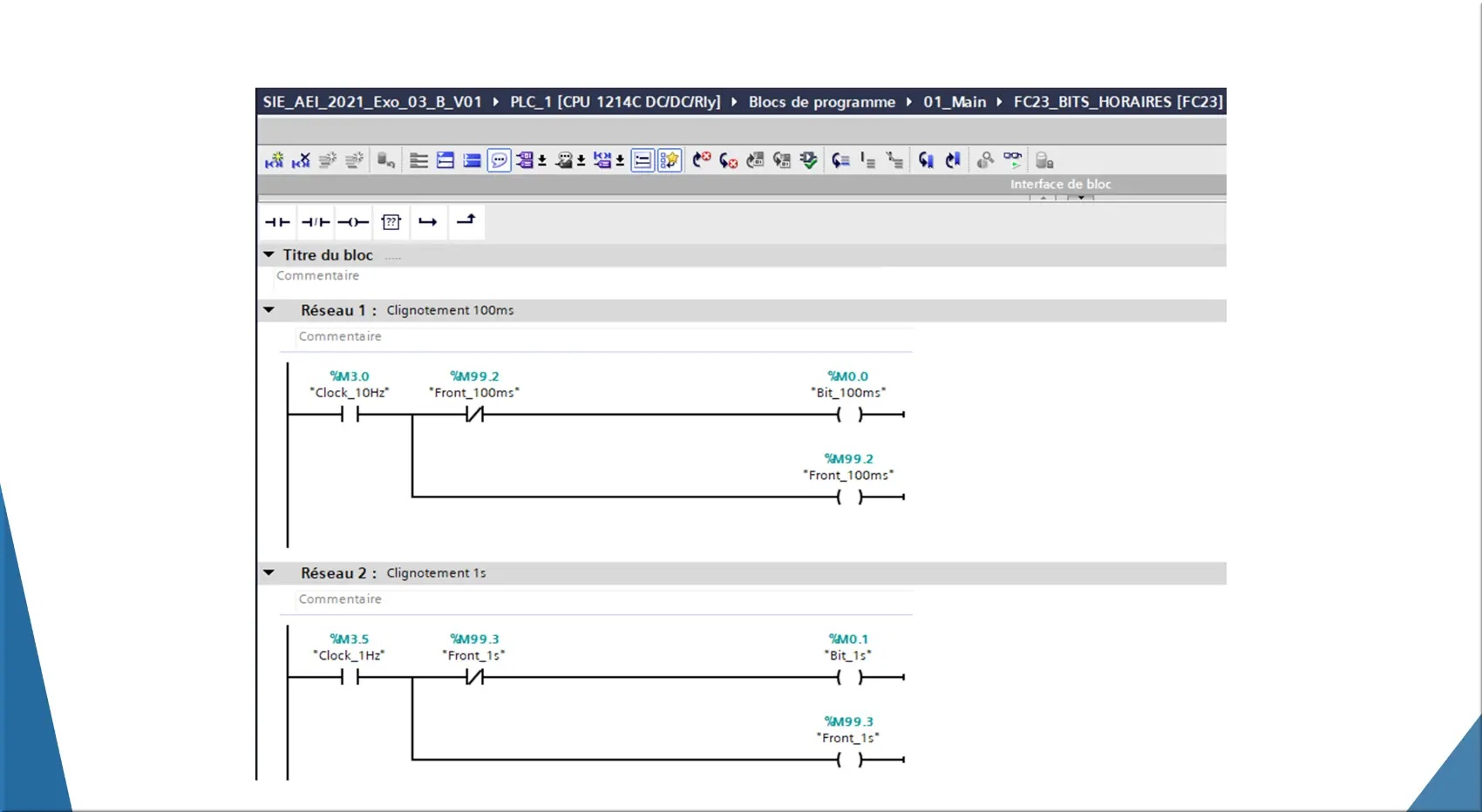This screenshot has height=812, width=1482.
Task: Select the Clock_1Hz contact
Action: (350, 677)
